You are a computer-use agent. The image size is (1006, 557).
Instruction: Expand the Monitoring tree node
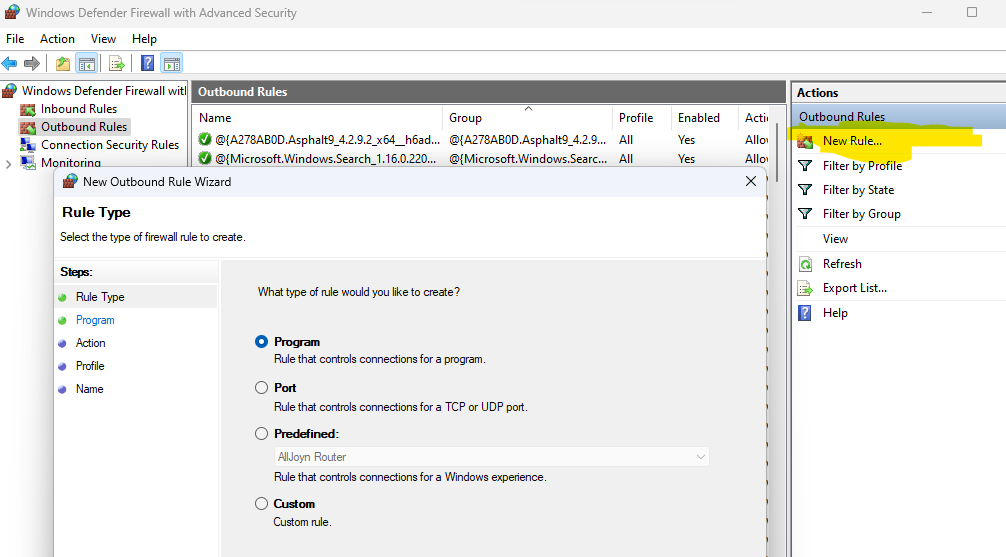[8, 164]
